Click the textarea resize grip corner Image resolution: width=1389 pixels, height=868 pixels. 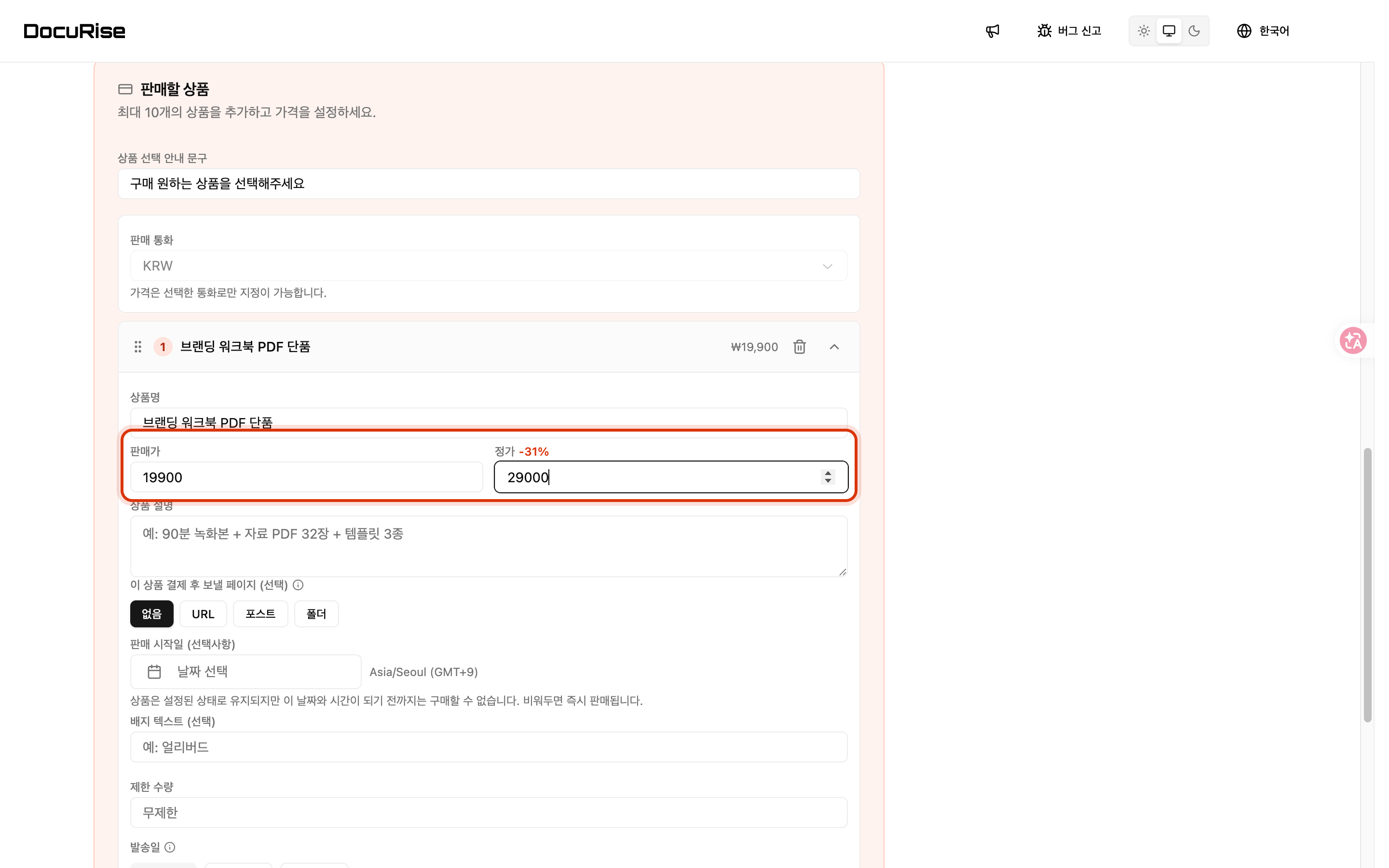pos(842,572)
